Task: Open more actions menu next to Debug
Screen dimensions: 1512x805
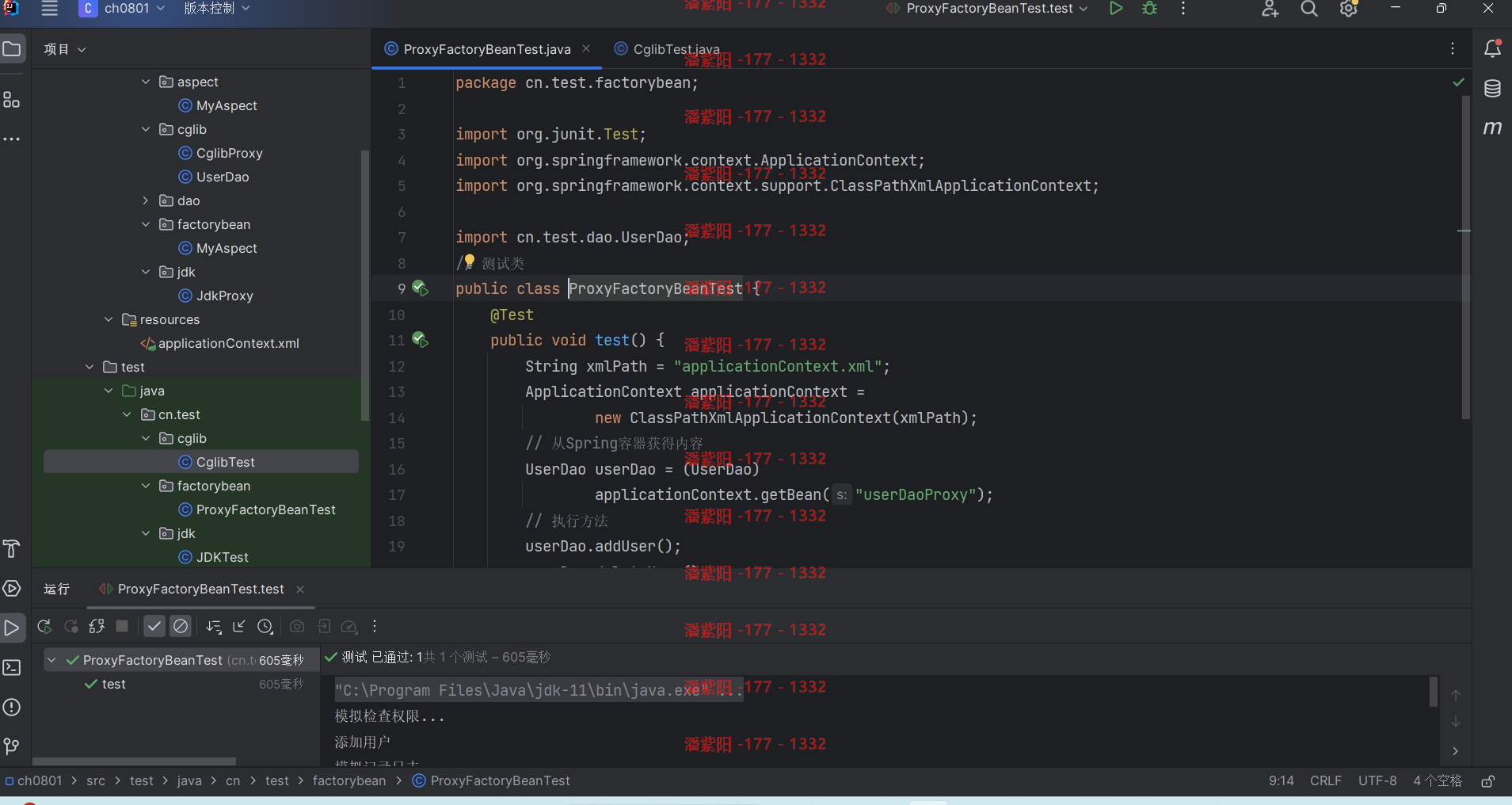Action: pos(1183,9)
